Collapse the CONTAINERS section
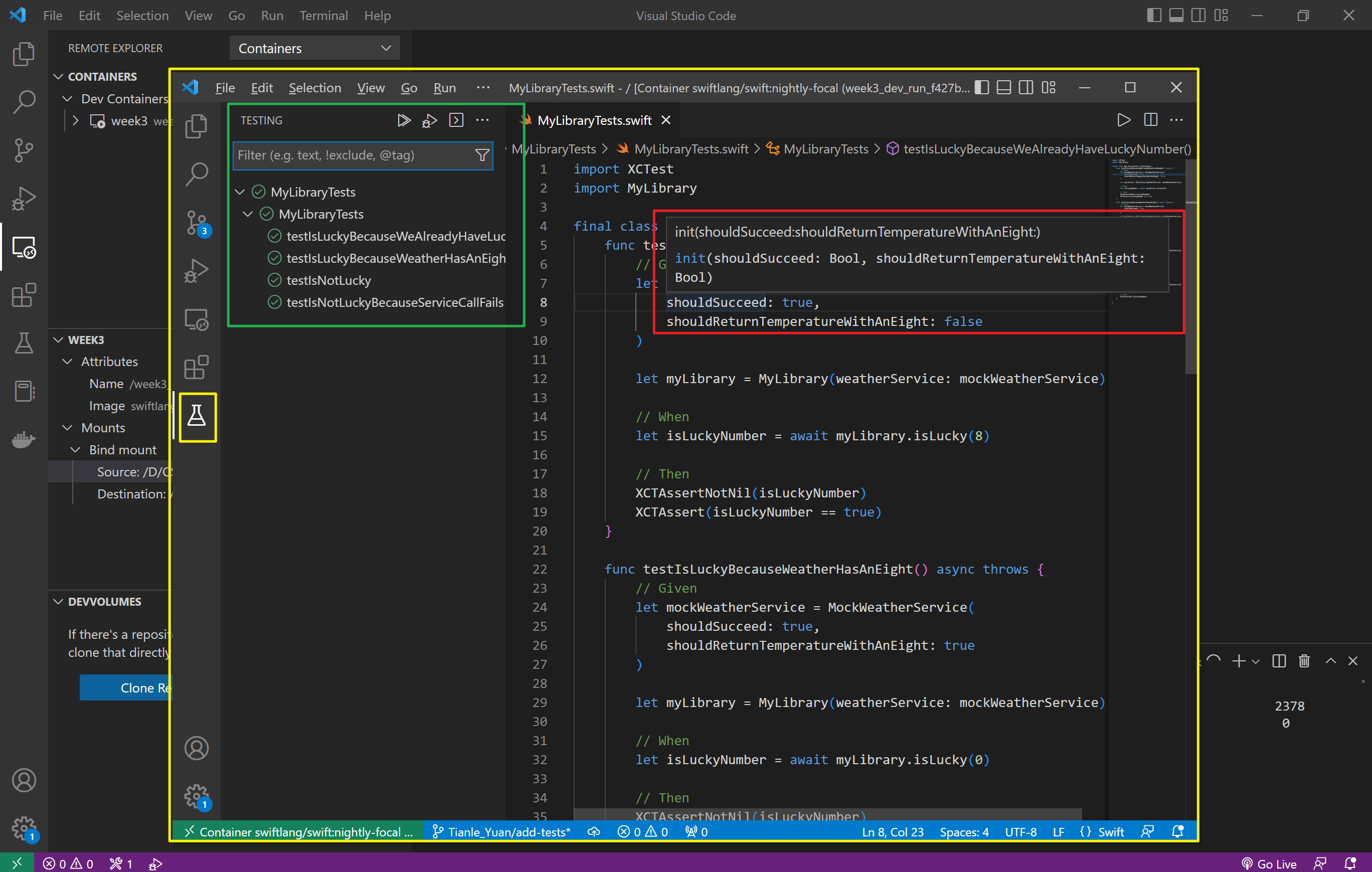The width and height of the screenshot is (1372, 872). (x=58, y=76)
